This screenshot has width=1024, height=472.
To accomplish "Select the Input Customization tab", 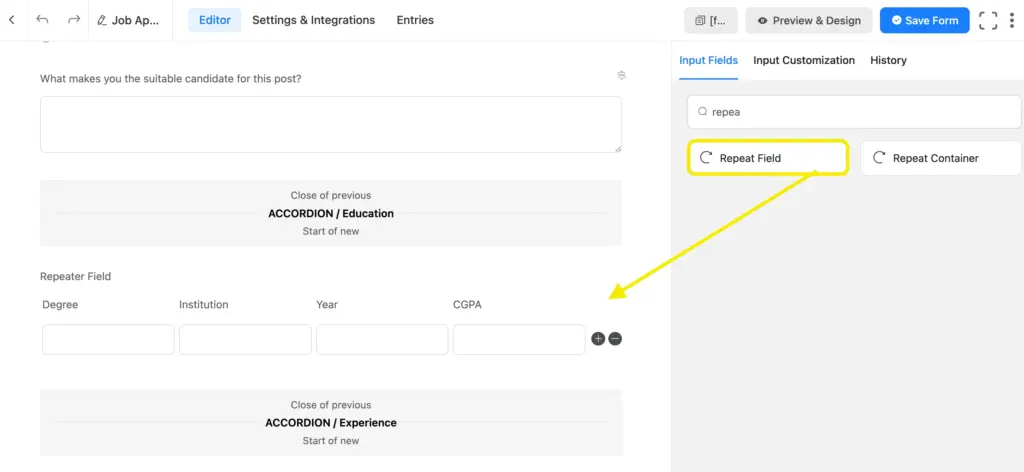I will [803, 60].
